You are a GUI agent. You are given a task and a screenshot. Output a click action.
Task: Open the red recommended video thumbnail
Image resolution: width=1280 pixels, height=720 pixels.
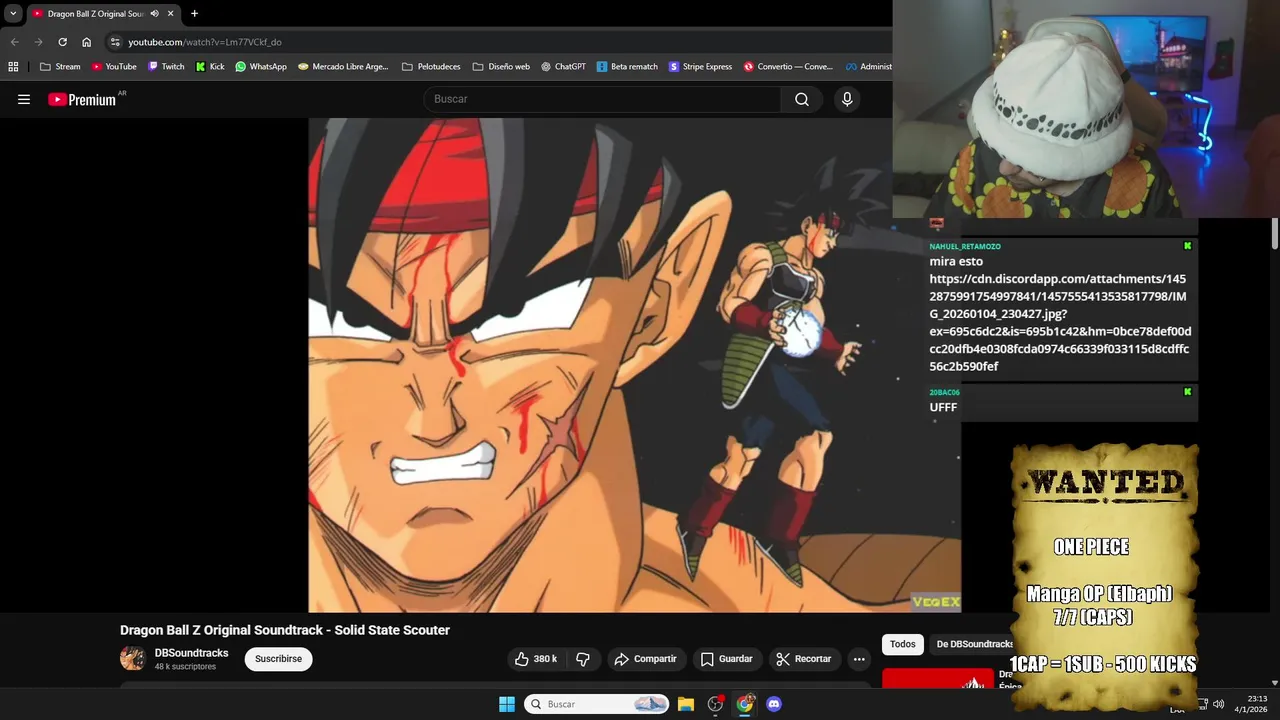coord(938,680)
